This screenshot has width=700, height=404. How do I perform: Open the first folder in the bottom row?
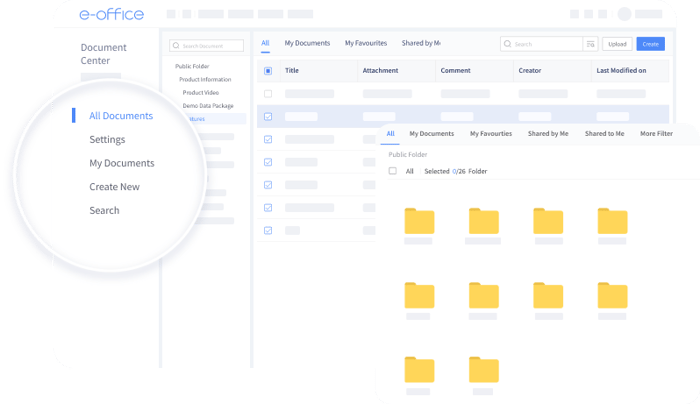coord(419,368)
